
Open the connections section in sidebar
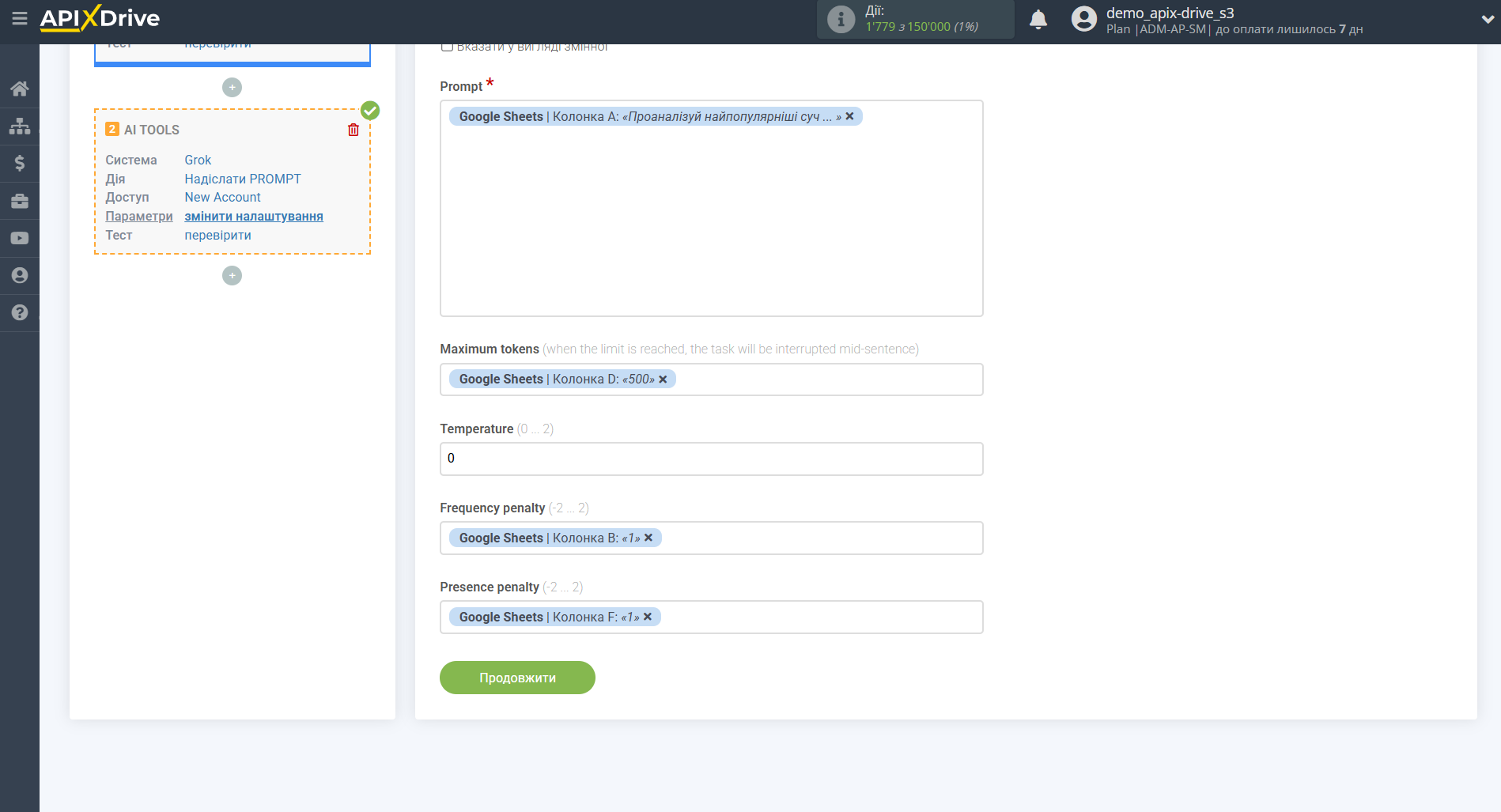point(20,125)
